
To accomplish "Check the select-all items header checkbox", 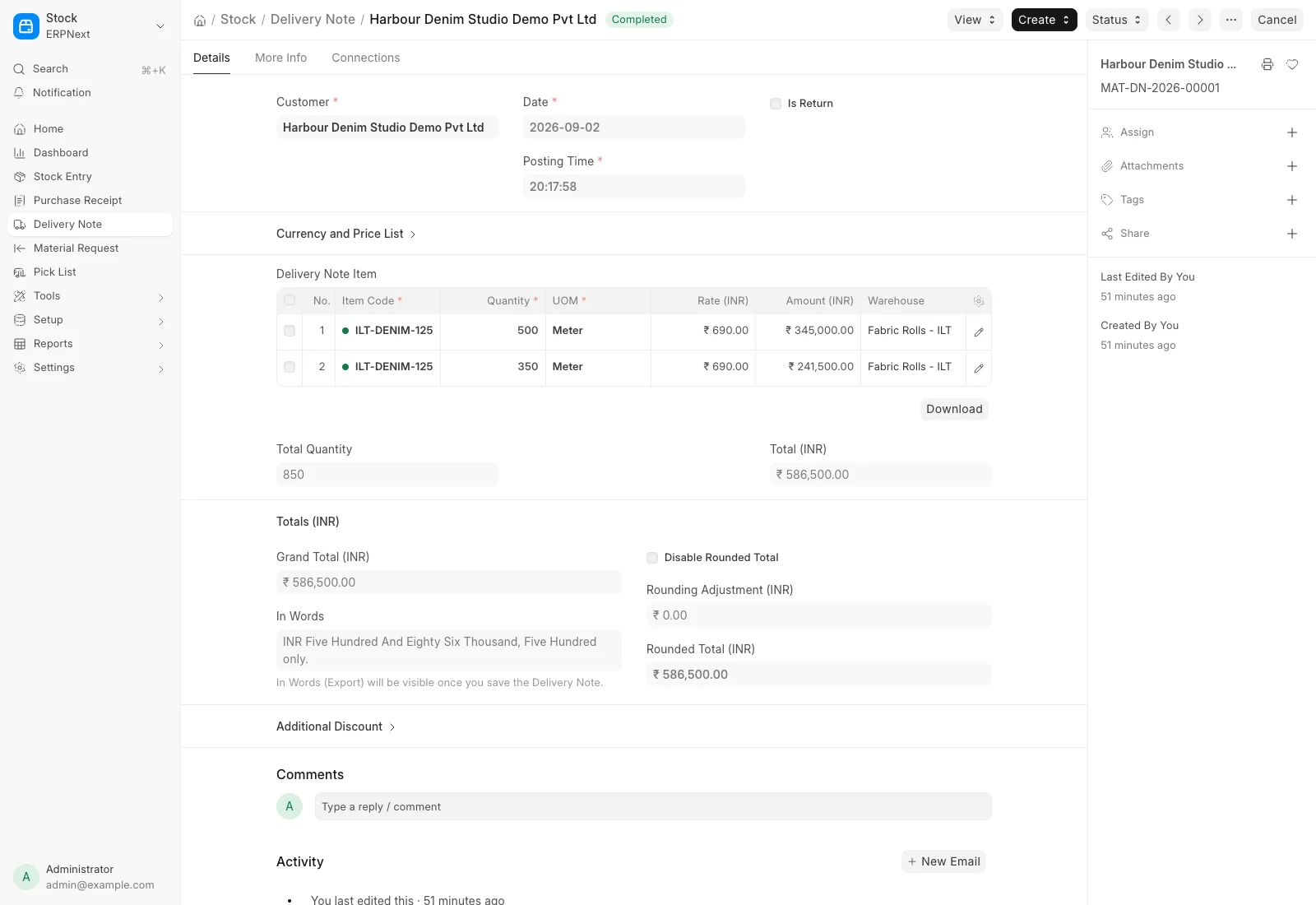I will coord(290,300).
